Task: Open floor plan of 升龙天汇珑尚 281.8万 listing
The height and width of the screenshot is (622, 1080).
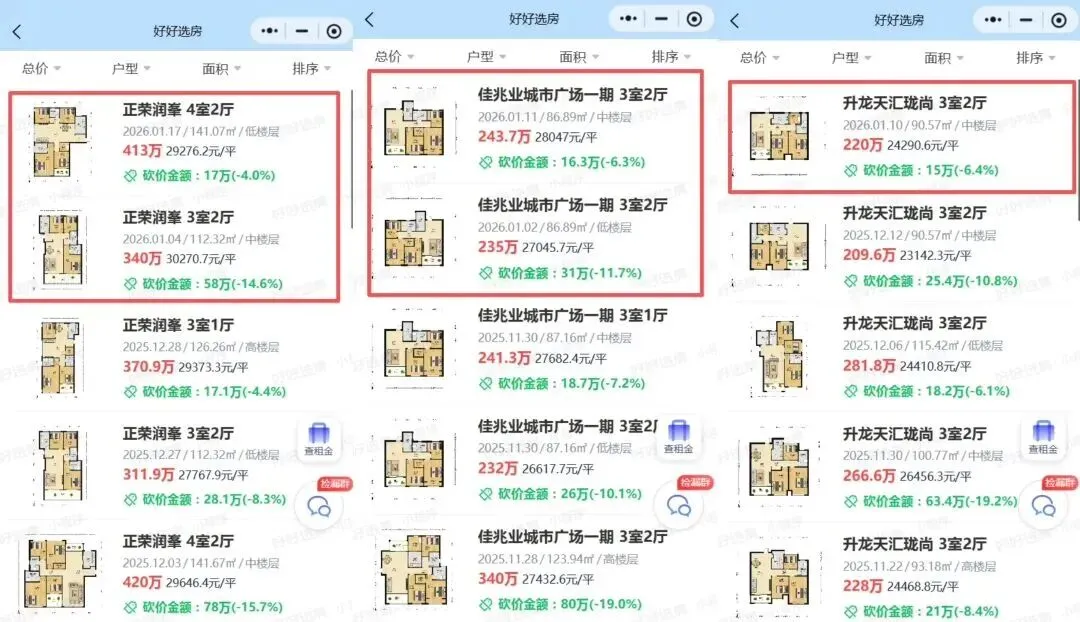Action: (780, 357)
